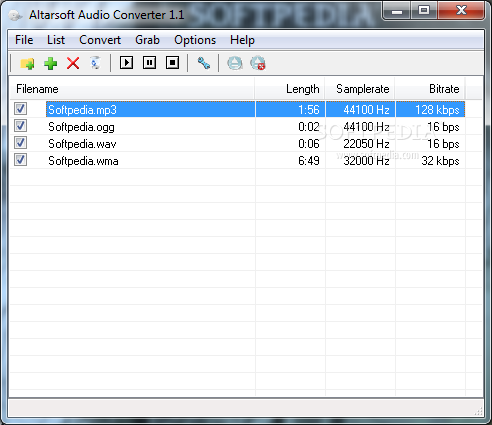Viewport: 492px width, 425px height.
Task: Select the Softpedia.wma file
Action: [83, 161]
